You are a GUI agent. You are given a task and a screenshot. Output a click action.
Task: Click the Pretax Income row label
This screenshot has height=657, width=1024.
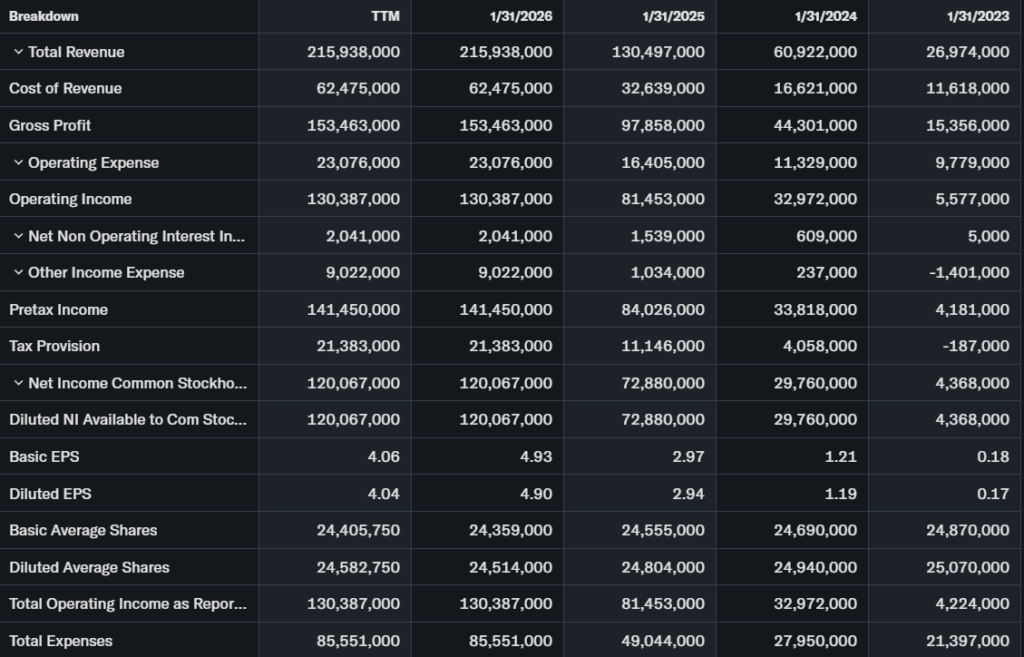58,310
